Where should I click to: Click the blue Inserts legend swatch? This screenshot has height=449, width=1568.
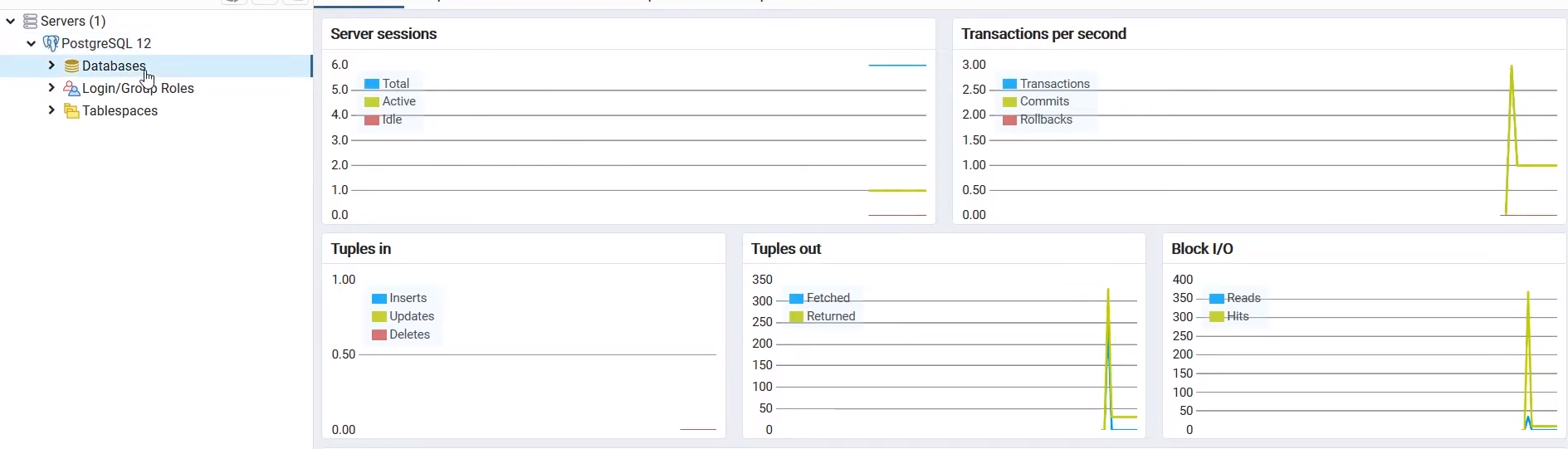pyautogui.click(x=379, y=298)
